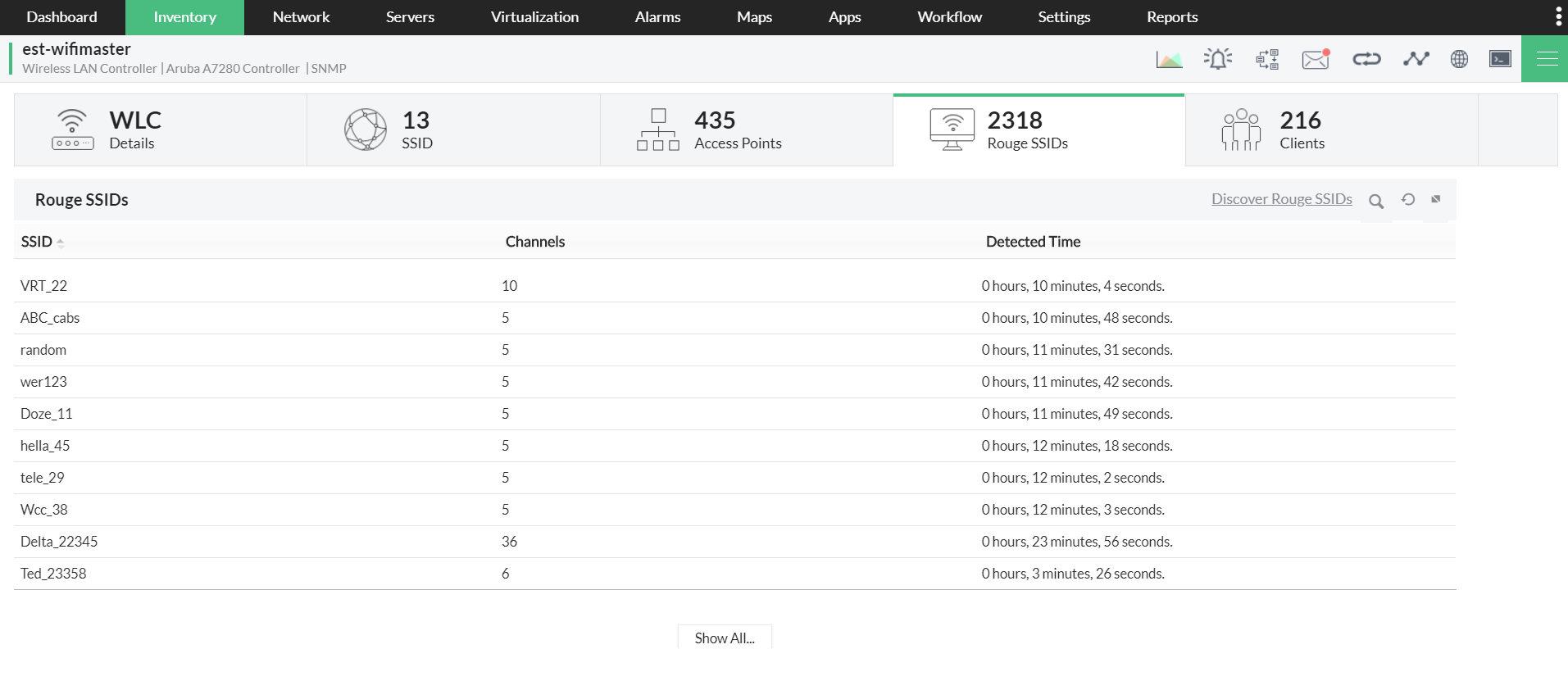Click the Discover Rouge SSIDs link
The image size is (1568, 690).
pos(1282,199)
